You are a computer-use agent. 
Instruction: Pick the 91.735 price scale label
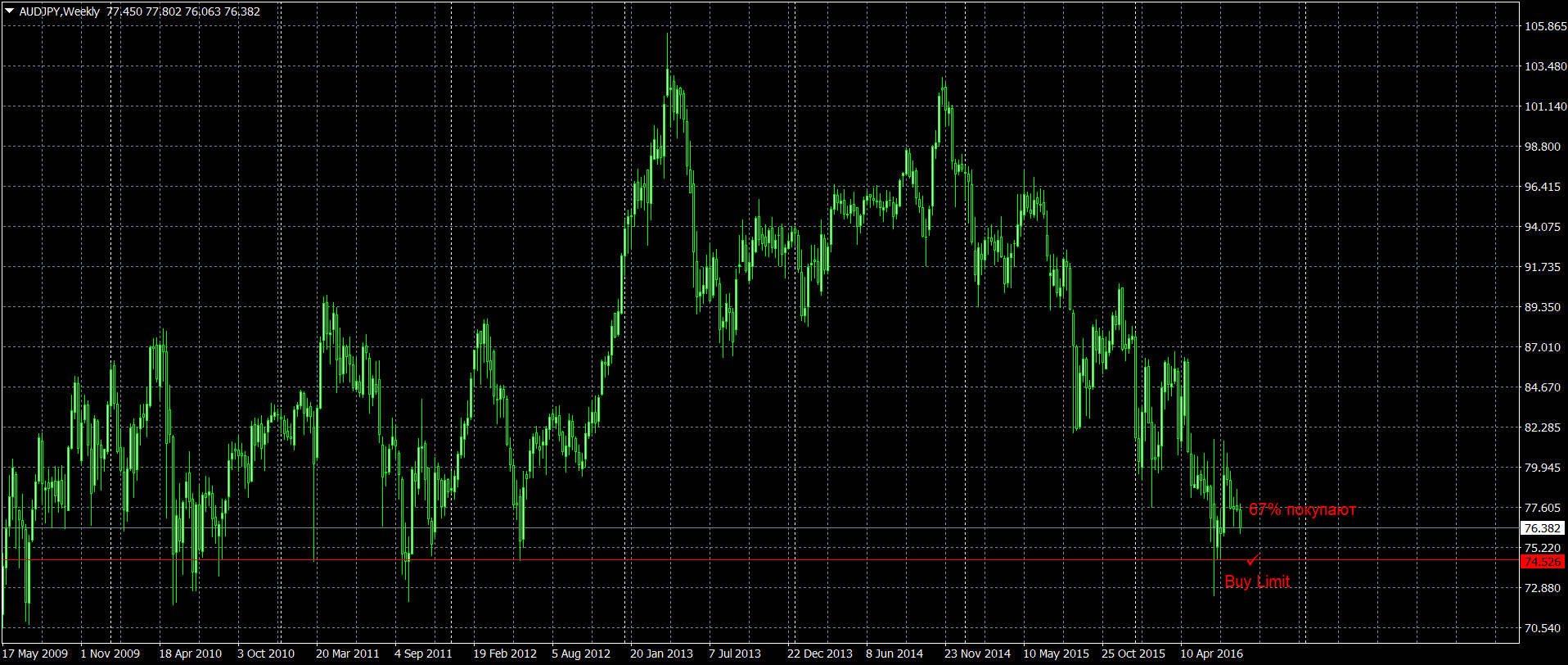pyautogui.click(x=1543, y=267)
